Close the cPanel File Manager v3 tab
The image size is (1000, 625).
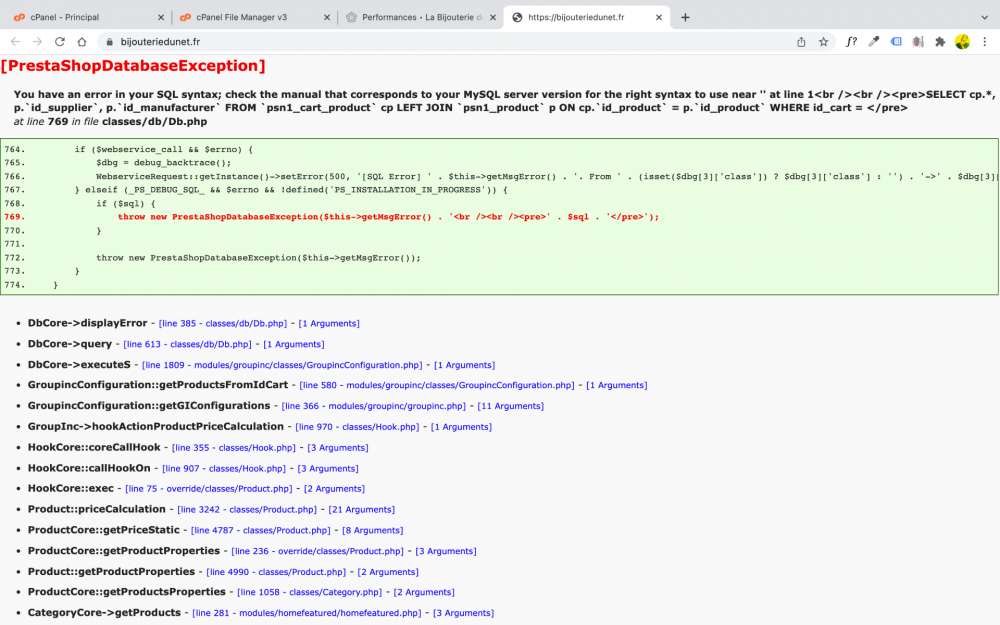(327, 17)
